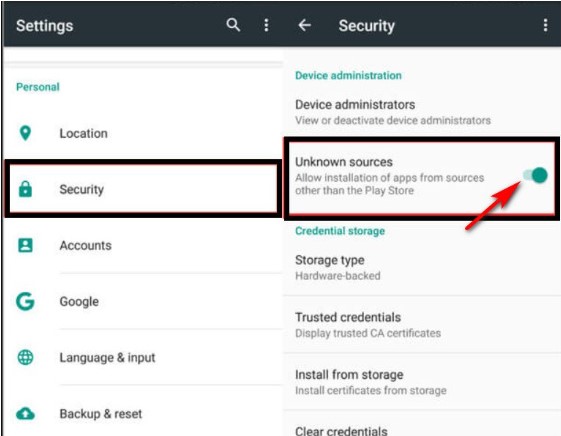Tap the Security padlock icon
Image resolution: width=561 pixels, height=436 pixels.
click(25, 189)
